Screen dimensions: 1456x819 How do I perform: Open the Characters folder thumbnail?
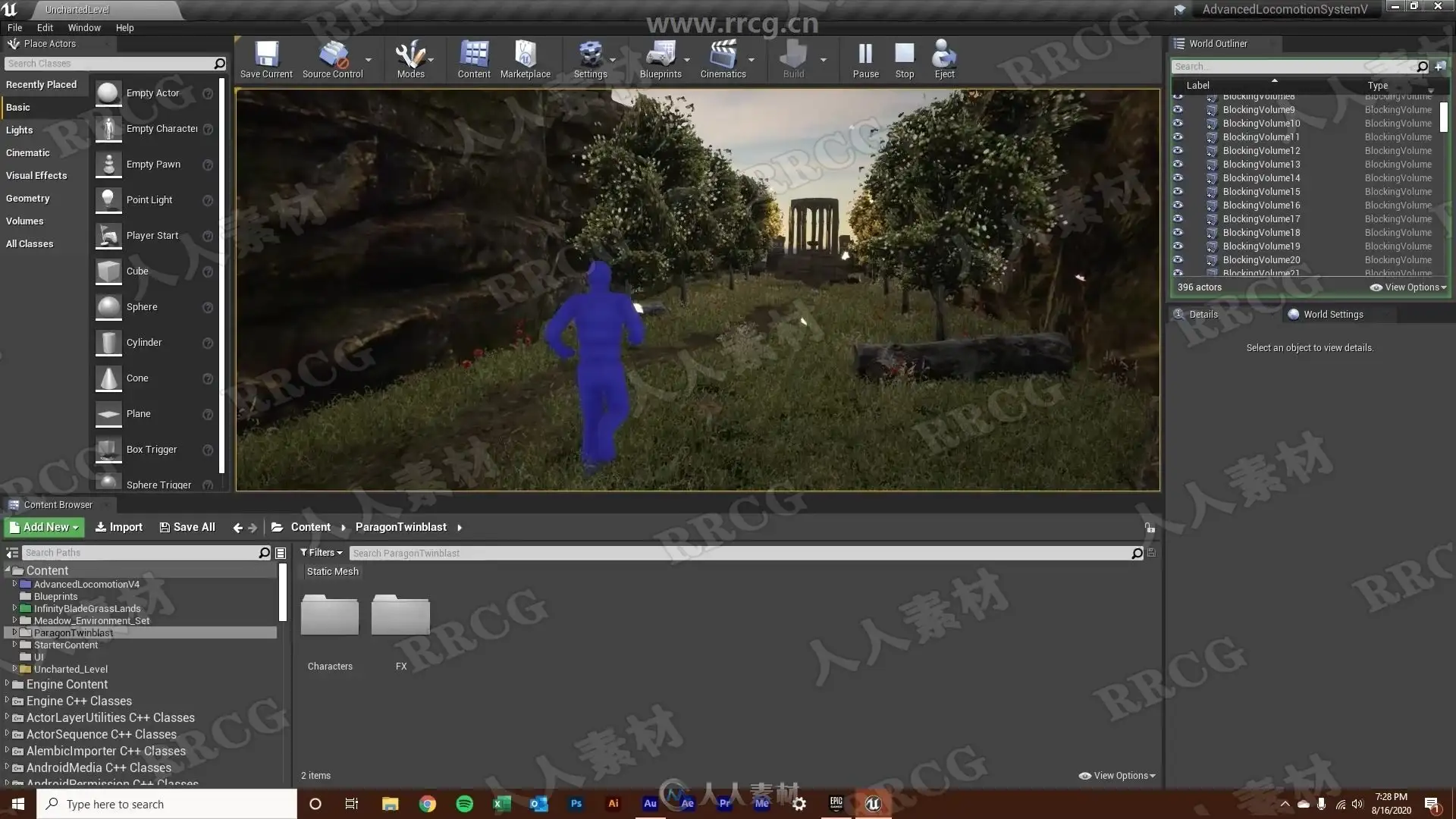(330, 616)
